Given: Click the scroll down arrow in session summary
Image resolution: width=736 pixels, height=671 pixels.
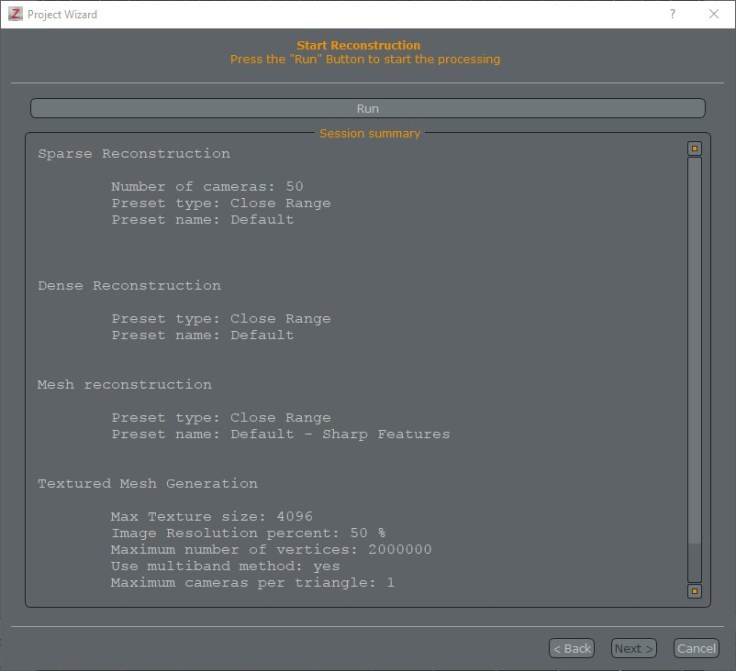Looking at the screenshot, I should click(694, 591).
